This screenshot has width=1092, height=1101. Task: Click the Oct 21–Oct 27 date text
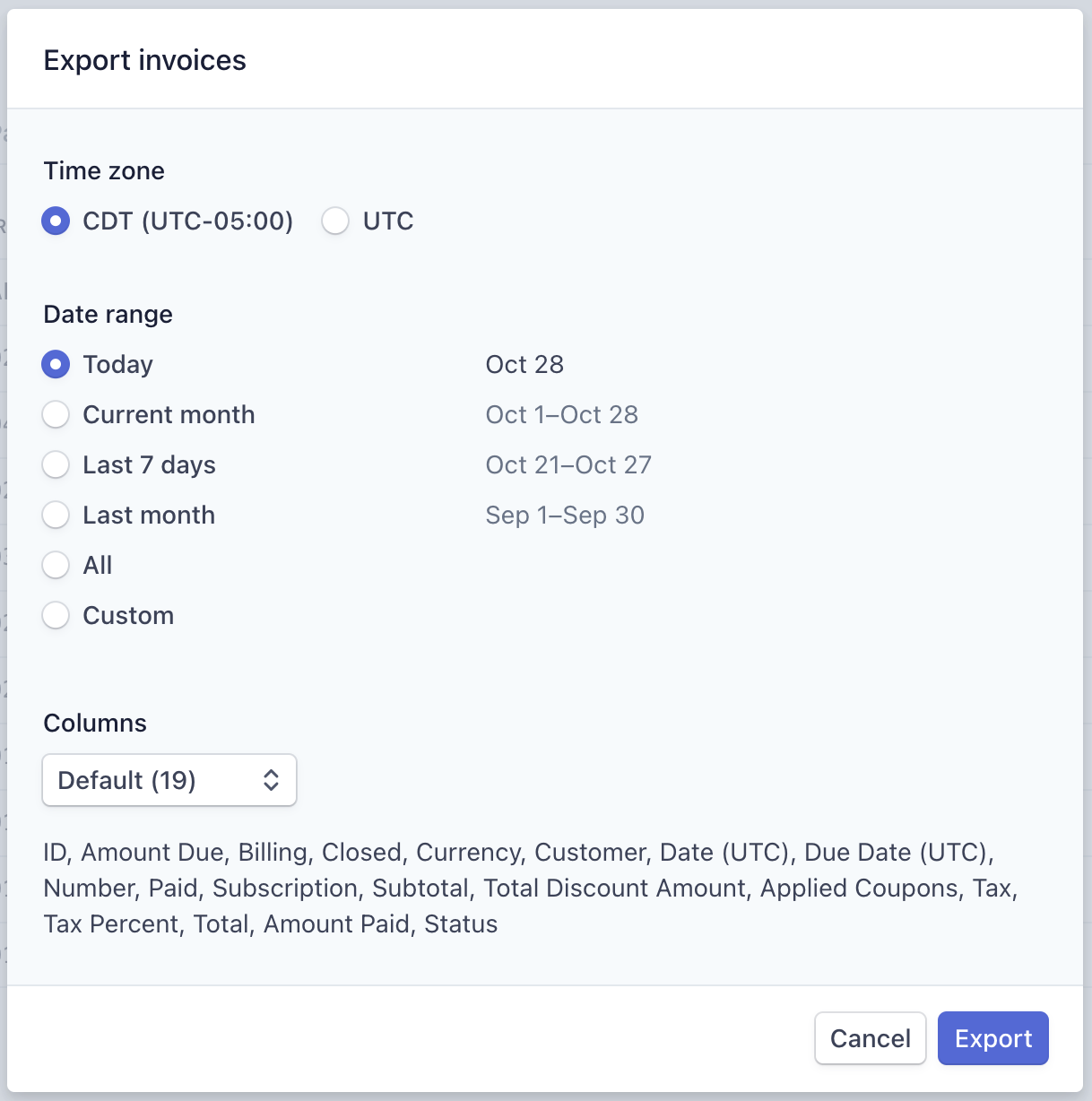point(568,464)
